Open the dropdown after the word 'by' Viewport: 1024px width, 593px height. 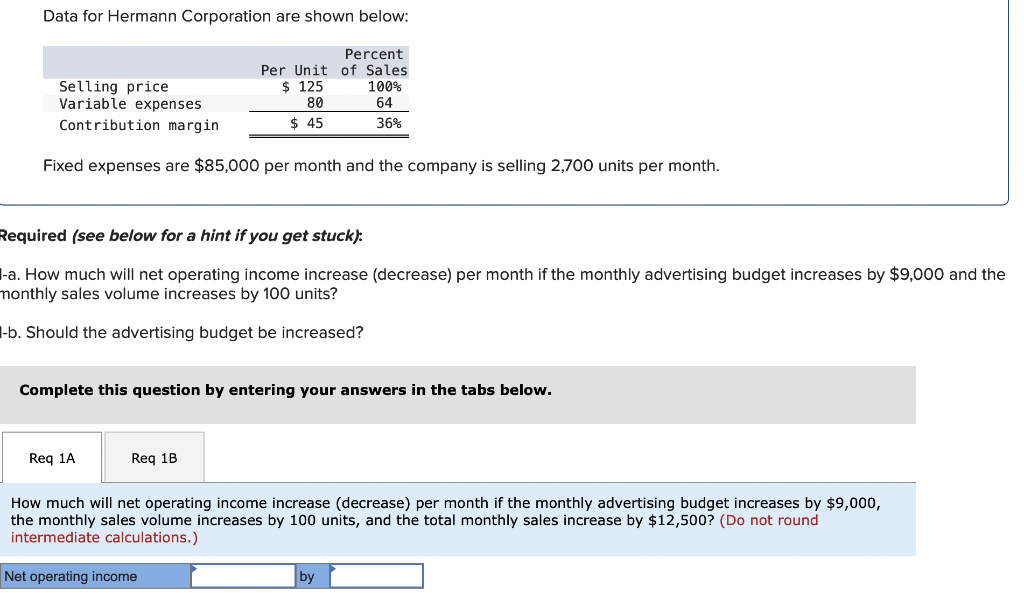[x=376, y=576]
